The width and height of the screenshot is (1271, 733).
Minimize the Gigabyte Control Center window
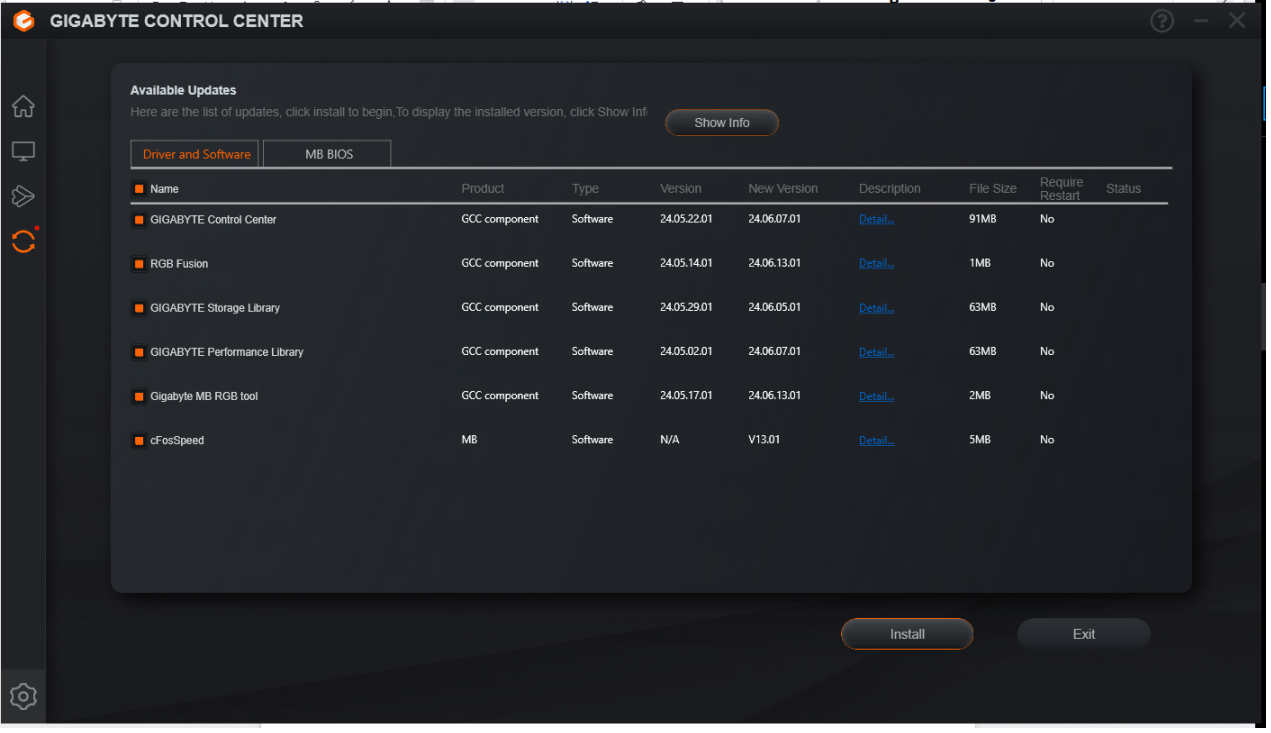[x=1201, y=21]
